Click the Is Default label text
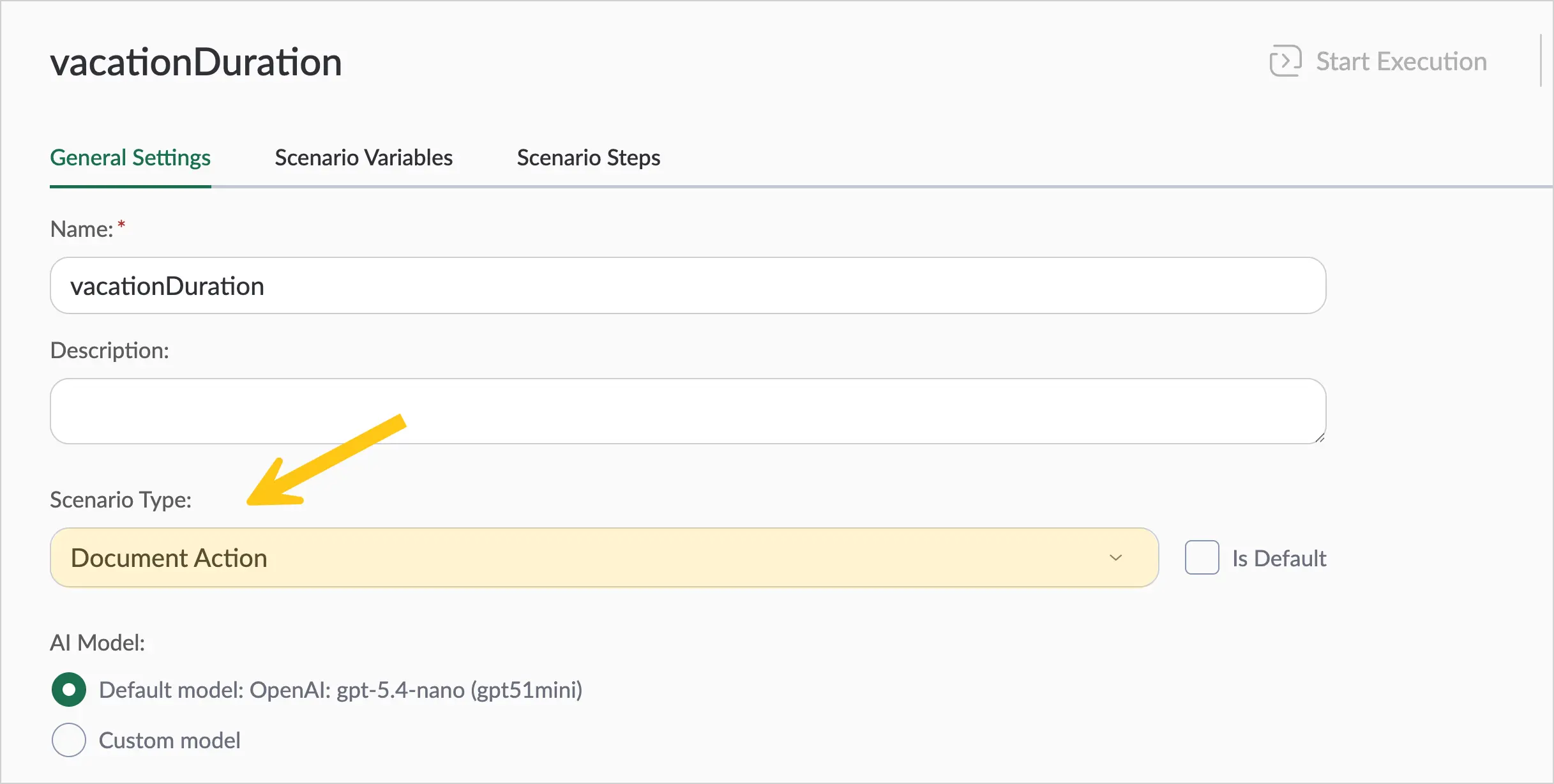This screenshot has height=784, width=1554. (1279, 559)
